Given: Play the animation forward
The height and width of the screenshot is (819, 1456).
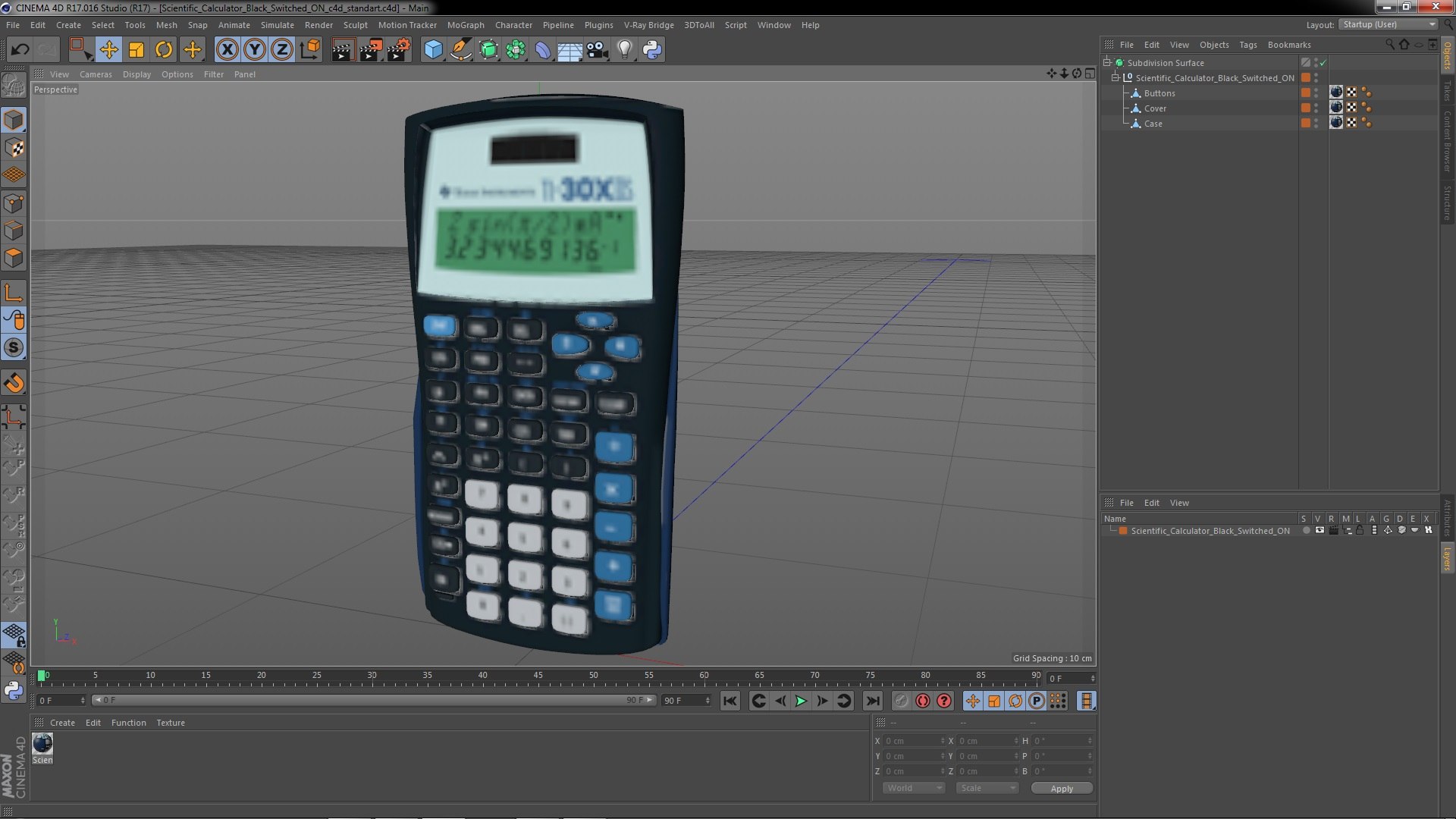Looking at the screenshot, I should [801, 701].
